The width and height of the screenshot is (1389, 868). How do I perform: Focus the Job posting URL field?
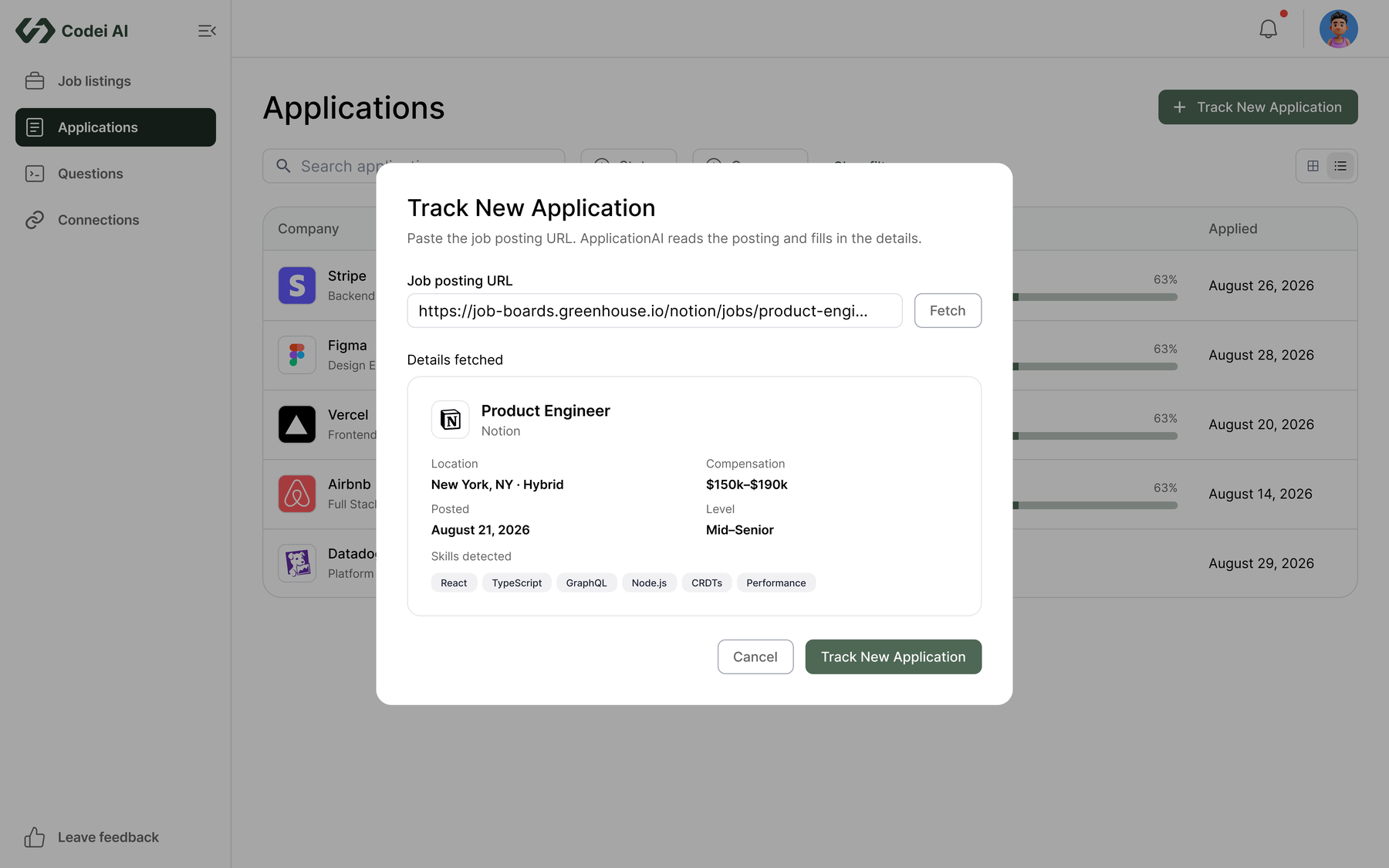tap(654, 310)
